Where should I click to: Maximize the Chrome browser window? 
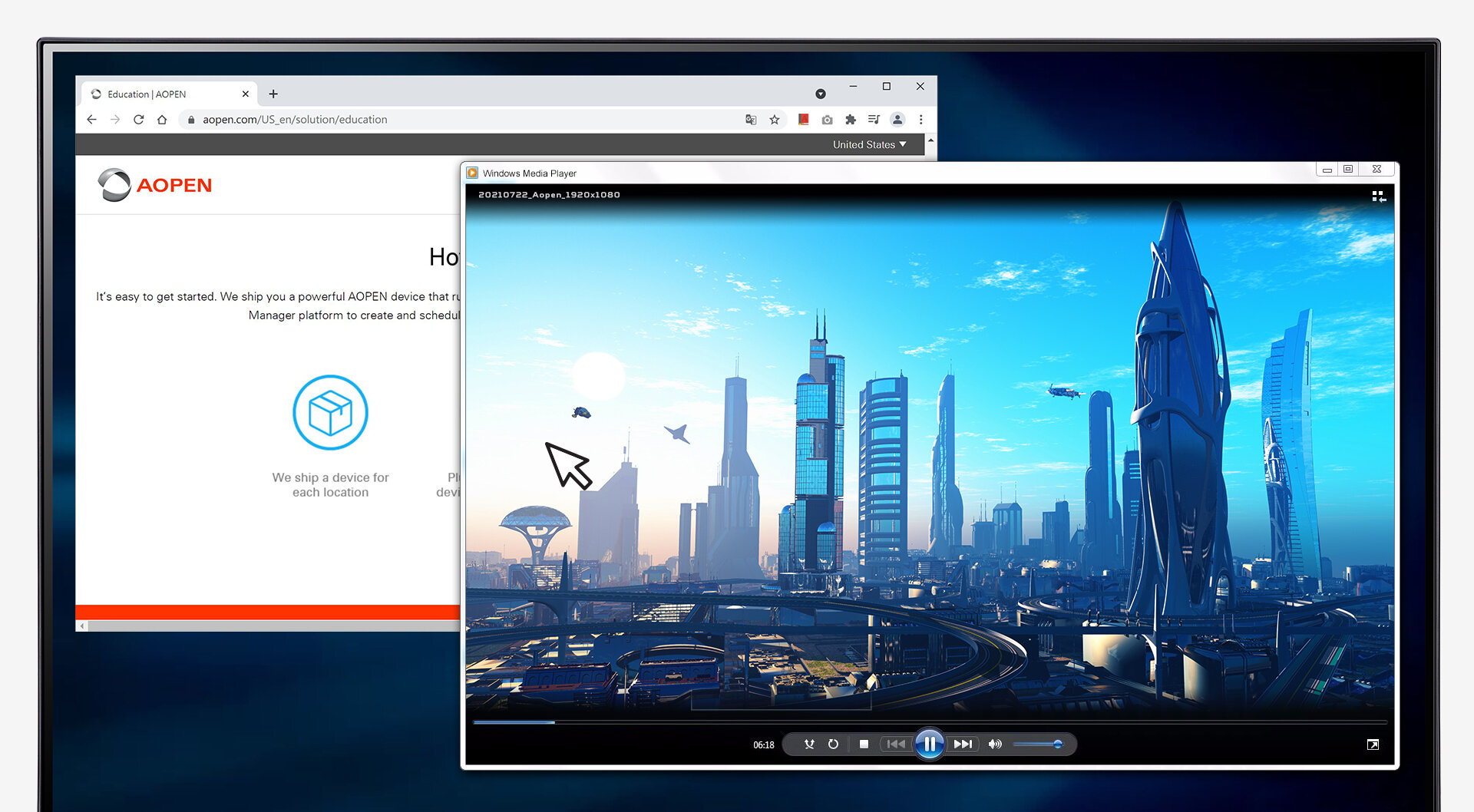[x=887, y=87]
